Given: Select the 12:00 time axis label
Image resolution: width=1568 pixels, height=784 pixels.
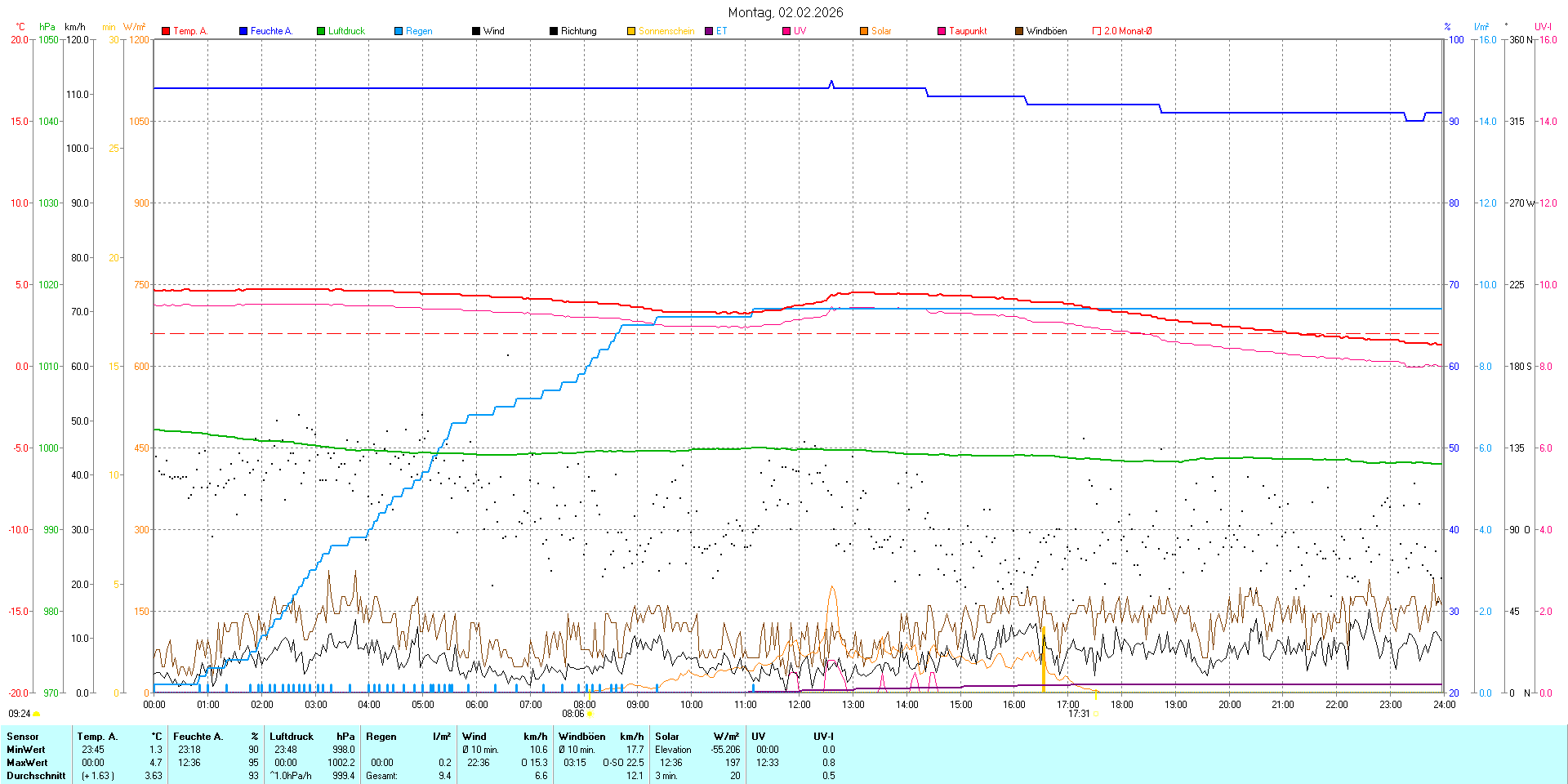Looking at the screenshot, I should [799, 704].
